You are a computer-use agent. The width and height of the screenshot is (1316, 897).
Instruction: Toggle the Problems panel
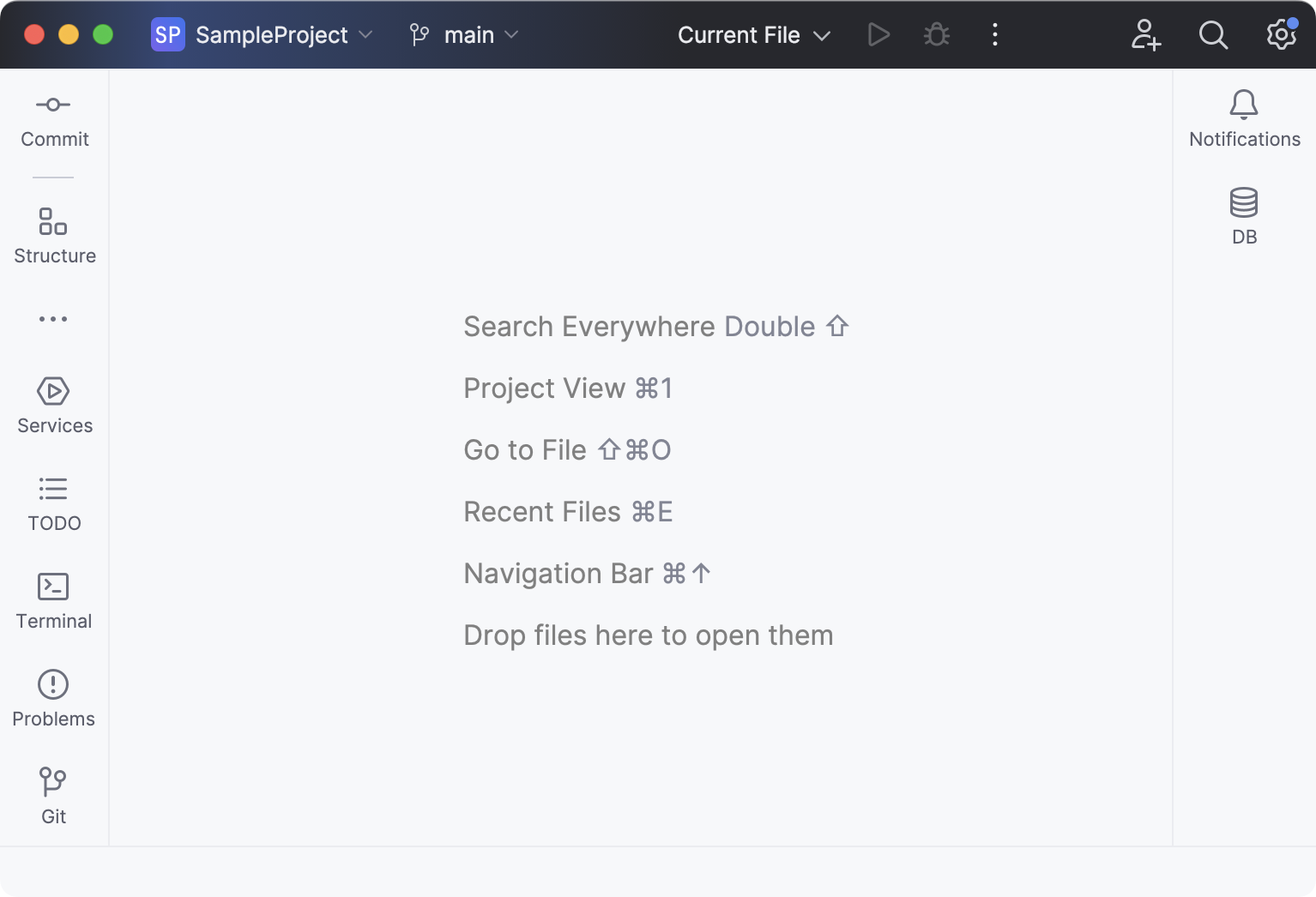(x=53, y=699)
